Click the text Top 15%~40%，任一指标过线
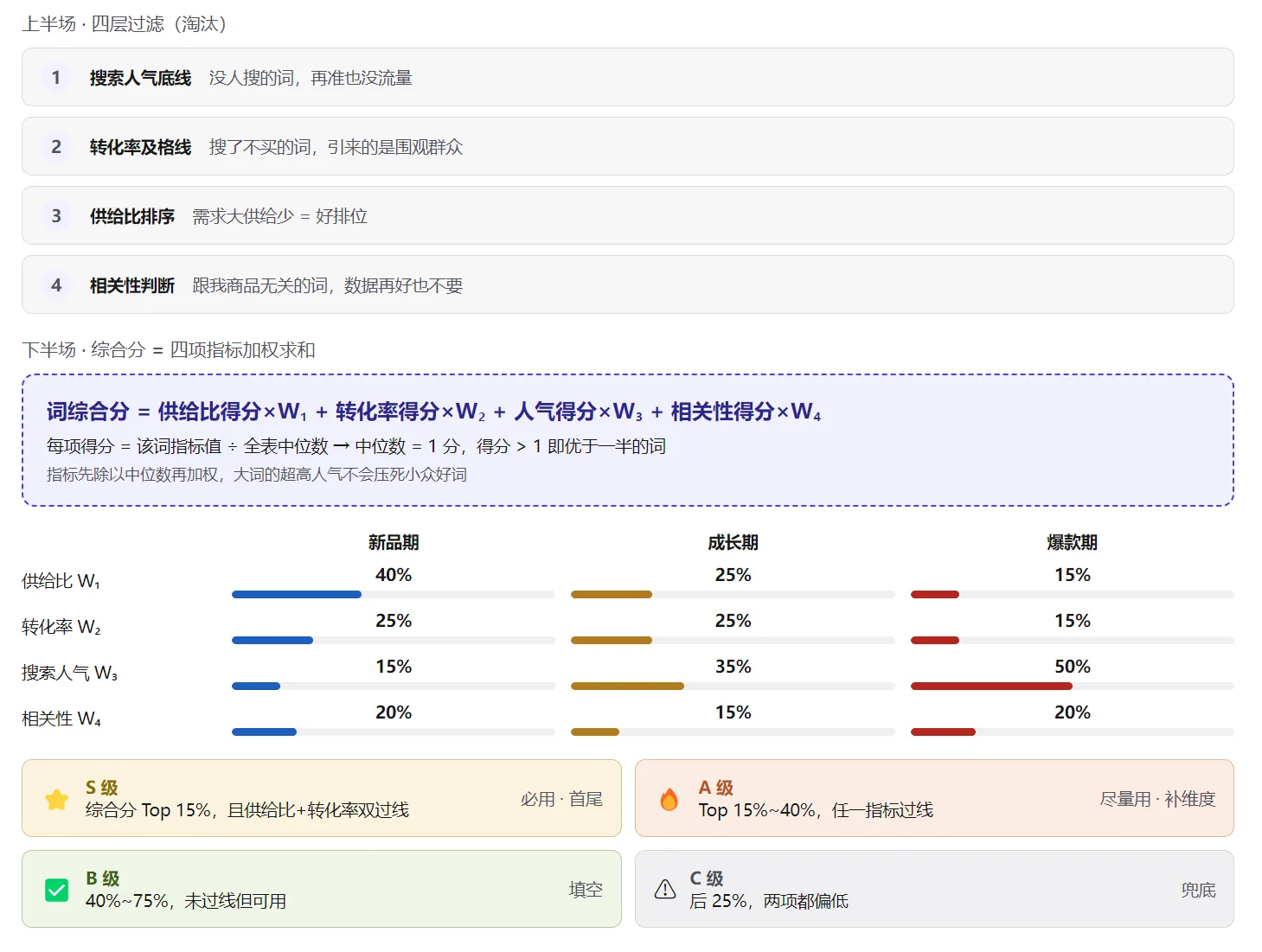1262x952 pixels. tap(816, 810)
